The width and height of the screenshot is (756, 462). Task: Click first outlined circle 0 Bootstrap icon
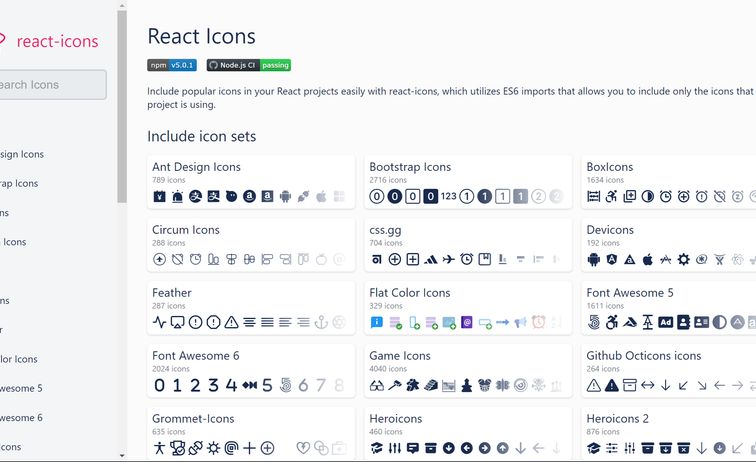(377, 196)
